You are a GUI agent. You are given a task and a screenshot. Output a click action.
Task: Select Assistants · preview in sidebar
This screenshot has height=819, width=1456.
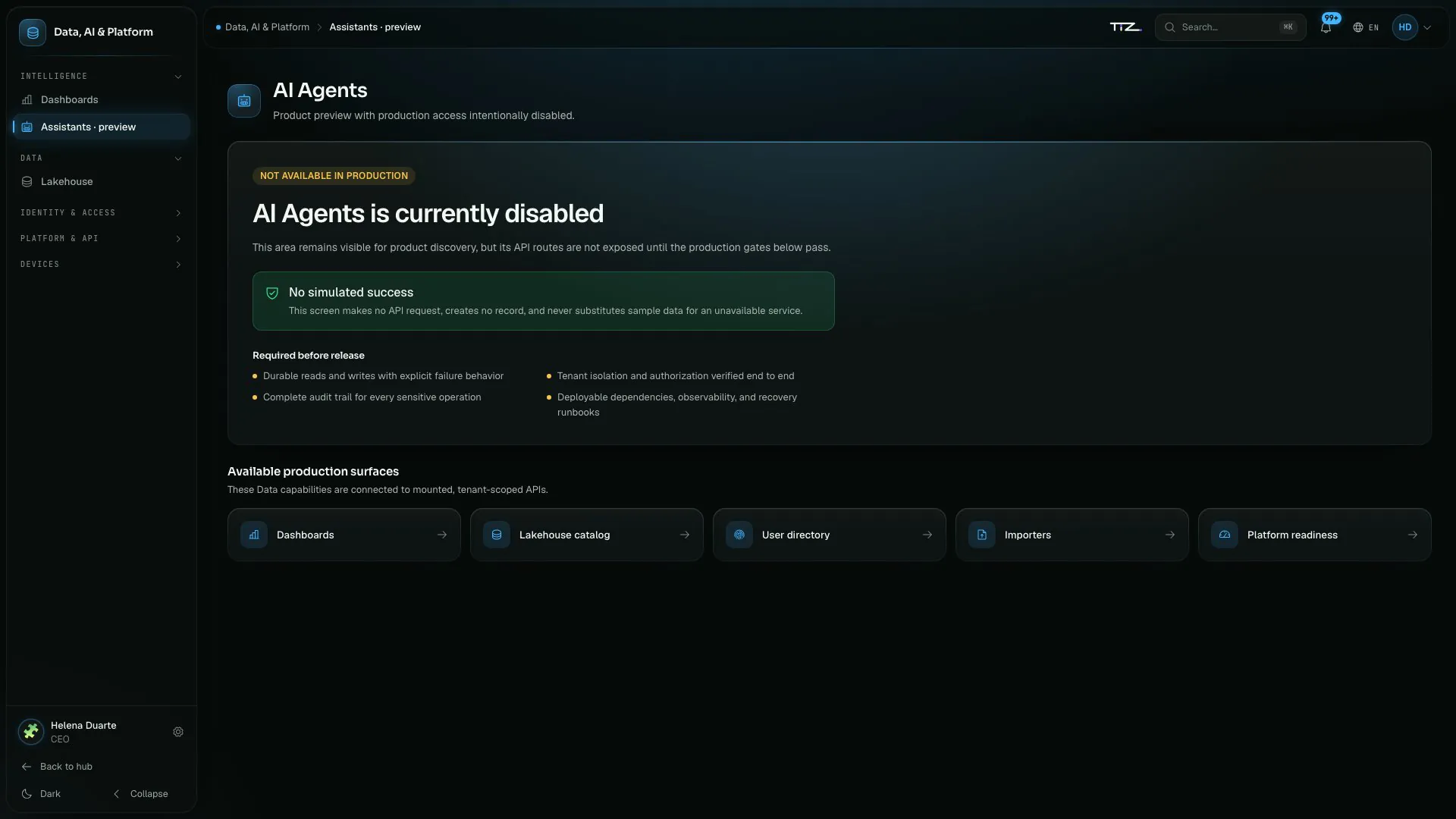(x=102, y=127)
